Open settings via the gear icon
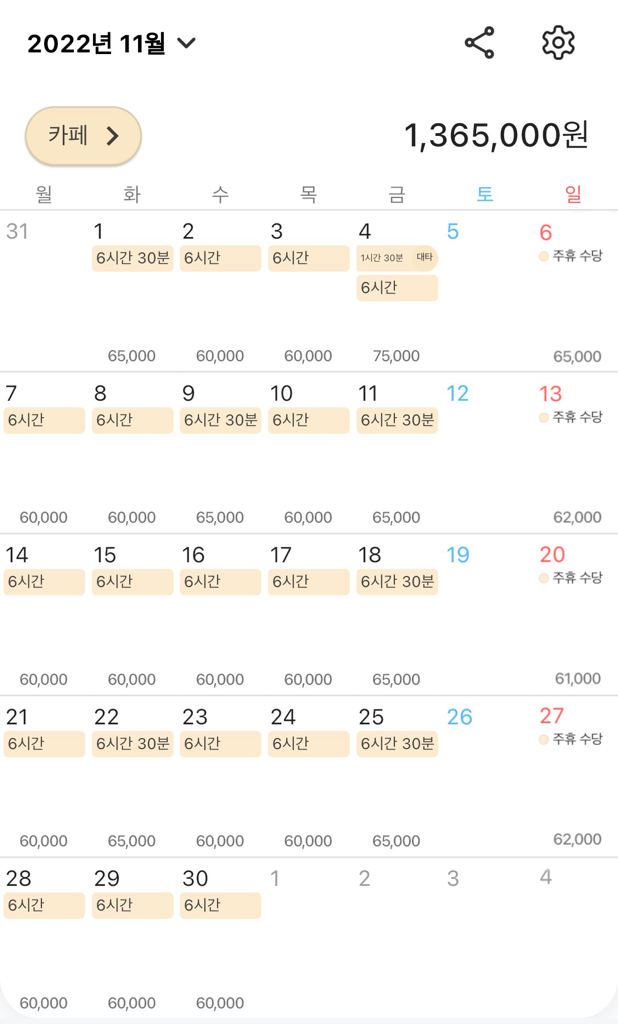 click(x=558, y=43)
